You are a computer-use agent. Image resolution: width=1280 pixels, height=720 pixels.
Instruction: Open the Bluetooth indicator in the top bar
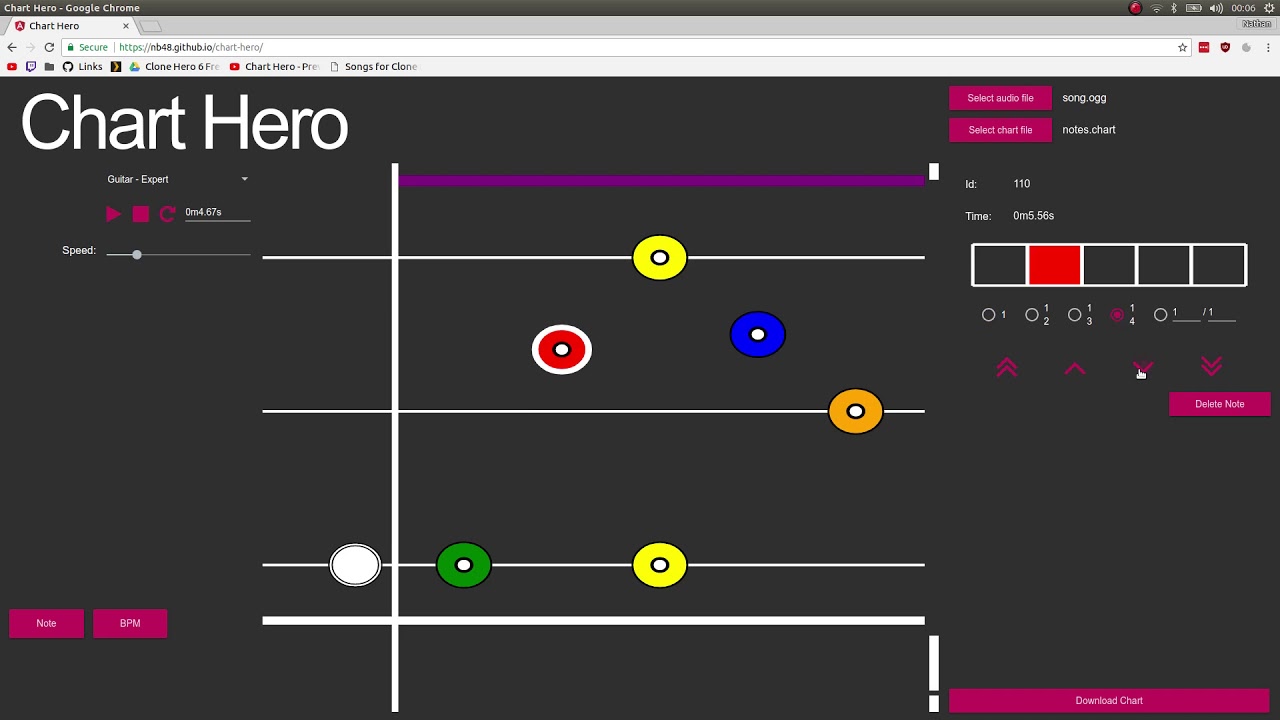click(1174, 8)
